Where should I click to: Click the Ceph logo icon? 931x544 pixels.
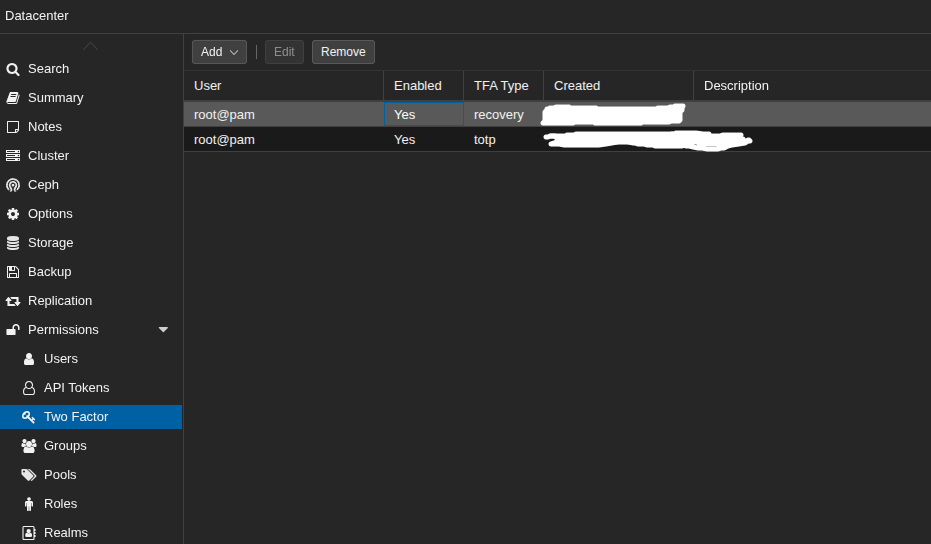[12, 185]
